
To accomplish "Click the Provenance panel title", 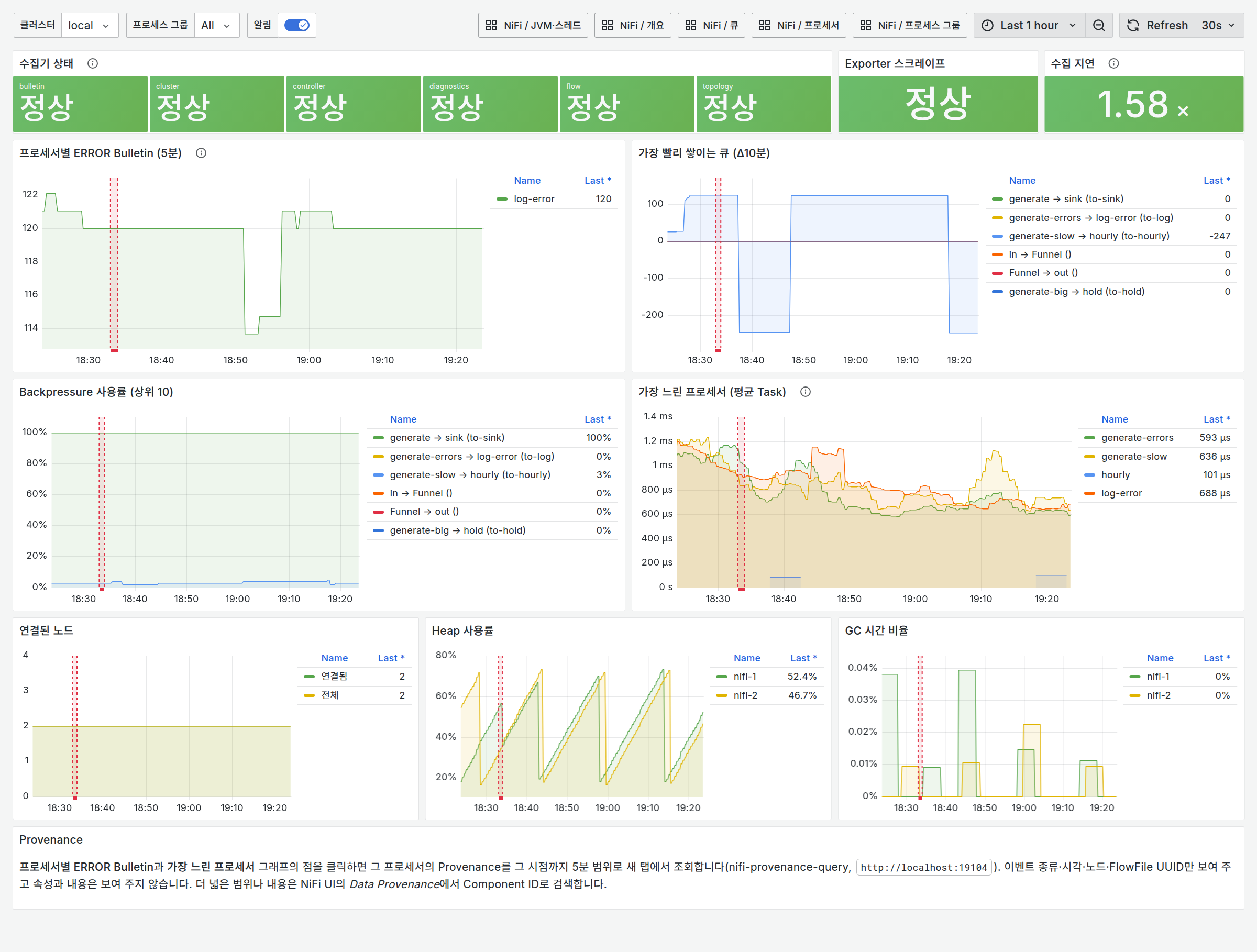I will point(51,839).
